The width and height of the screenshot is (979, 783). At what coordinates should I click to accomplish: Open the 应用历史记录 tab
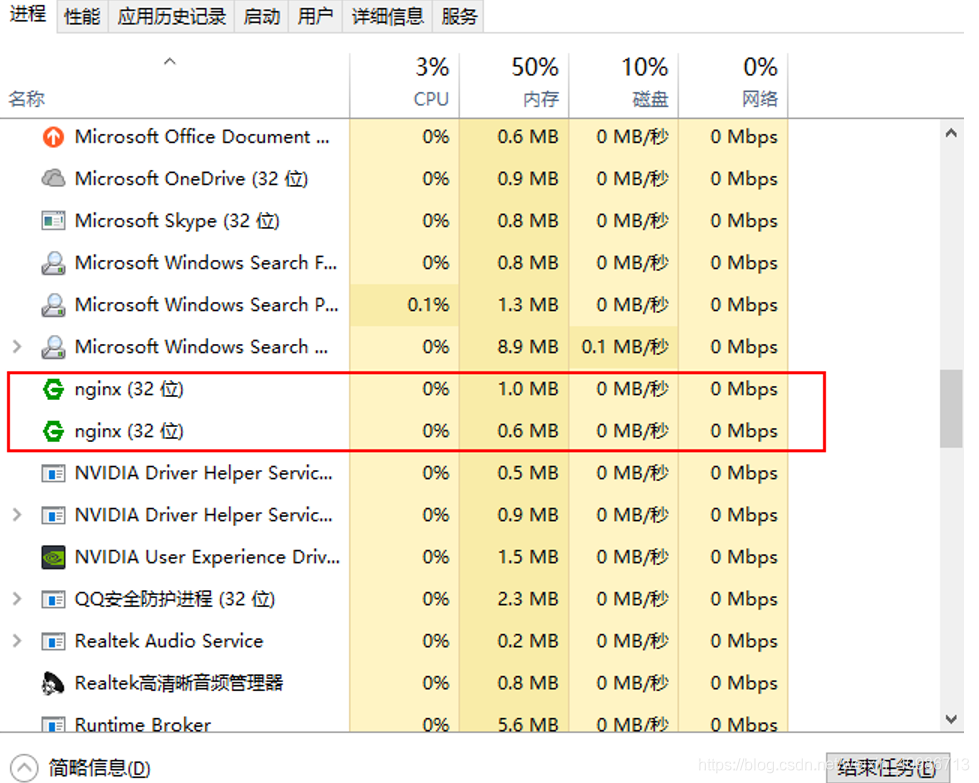172,16
